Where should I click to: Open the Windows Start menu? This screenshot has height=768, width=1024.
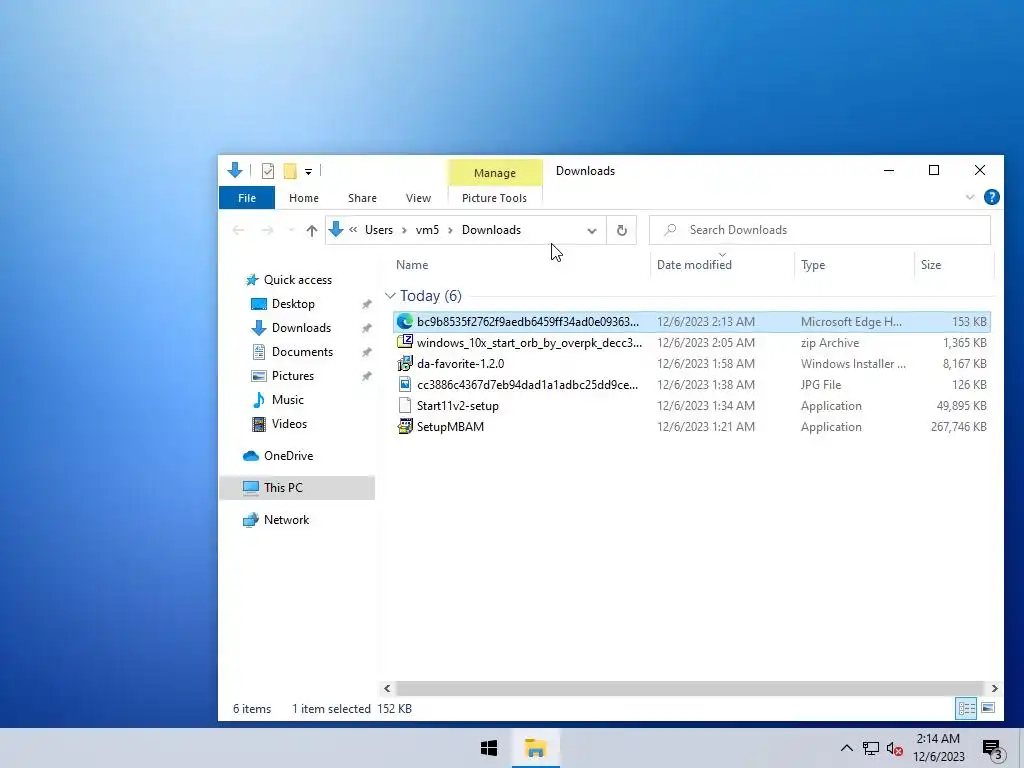(488, 748)
